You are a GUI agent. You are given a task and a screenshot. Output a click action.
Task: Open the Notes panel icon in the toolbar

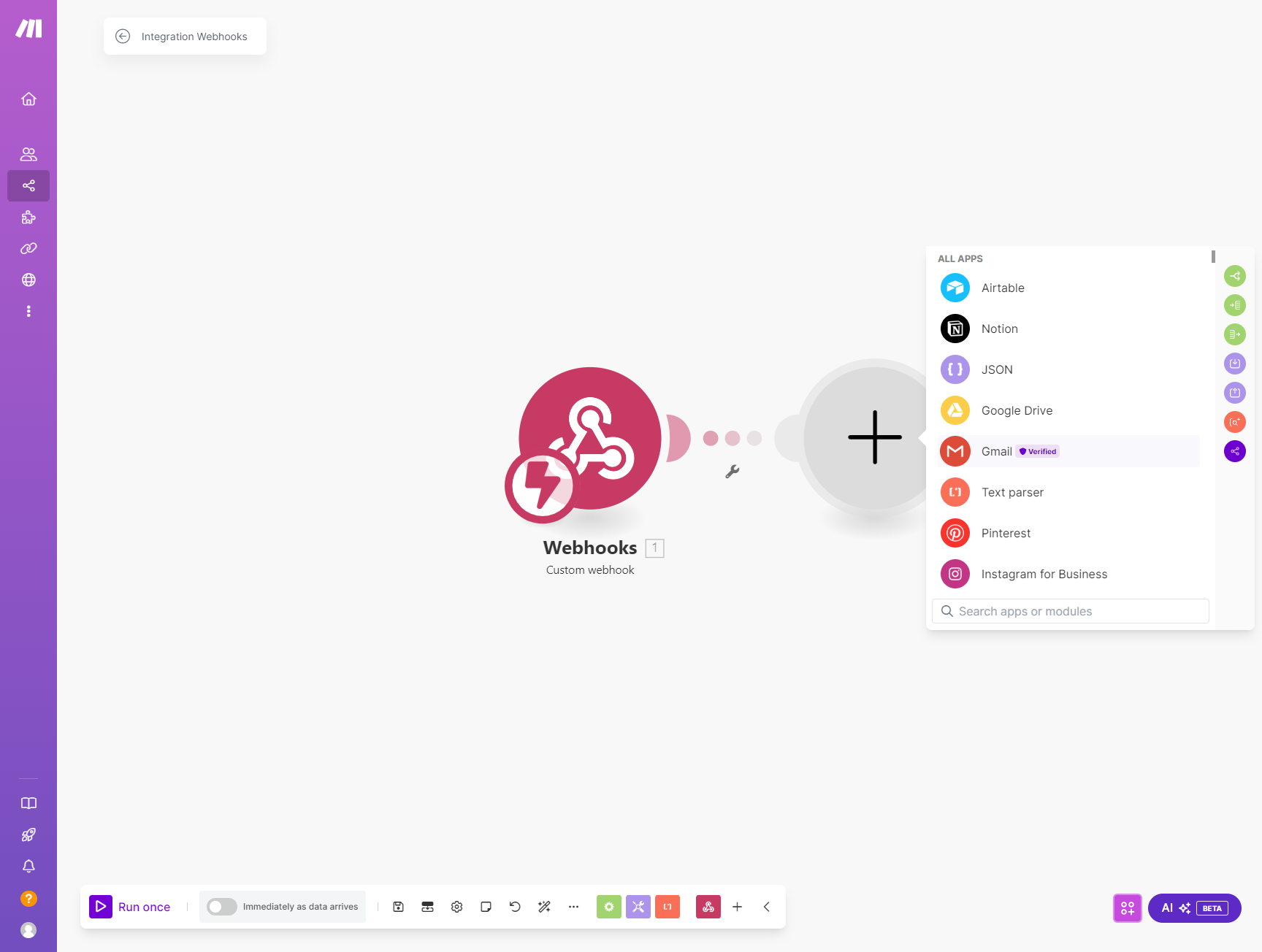tap(486, 907)
